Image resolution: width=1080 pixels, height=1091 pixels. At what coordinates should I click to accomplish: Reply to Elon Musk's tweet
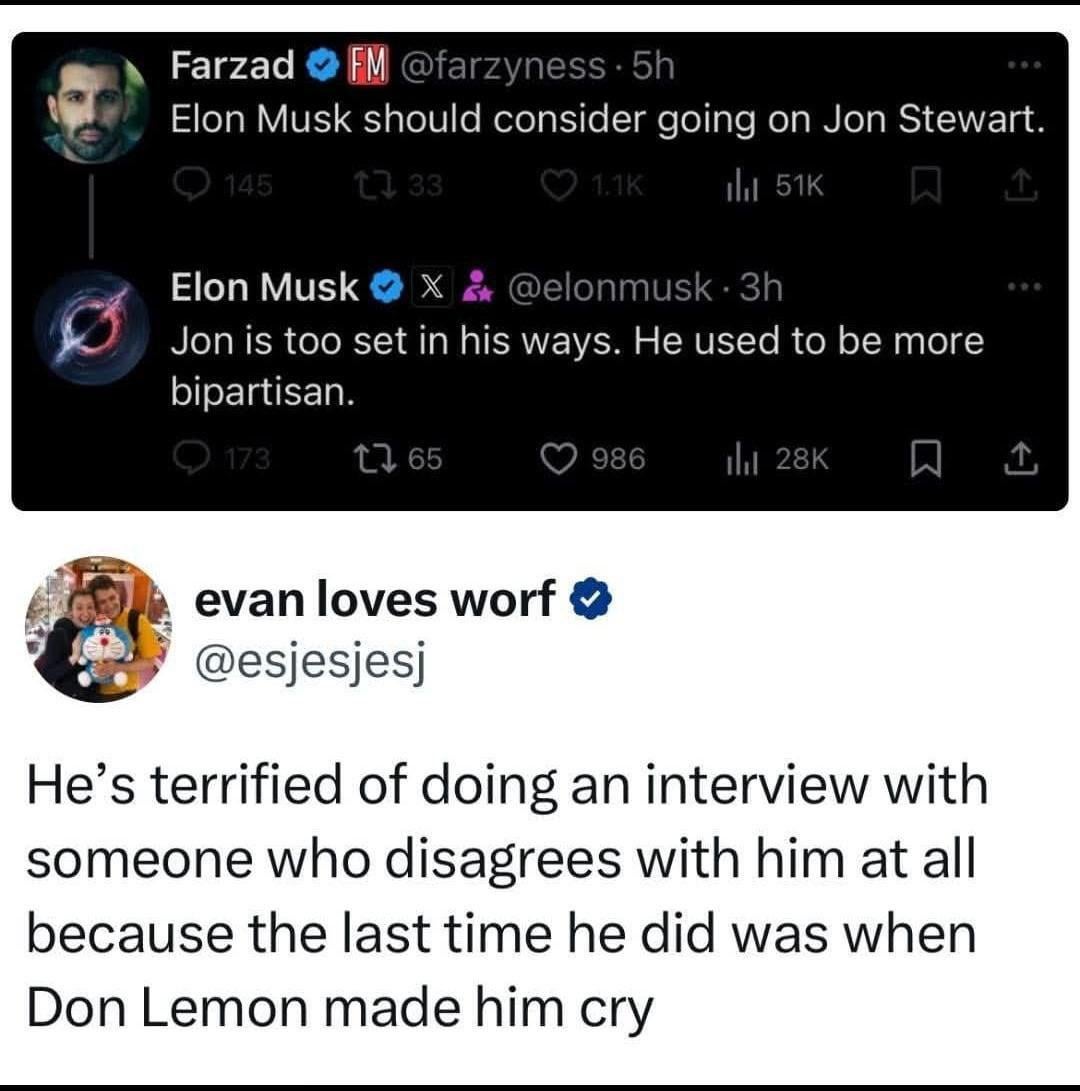point(187,458)
